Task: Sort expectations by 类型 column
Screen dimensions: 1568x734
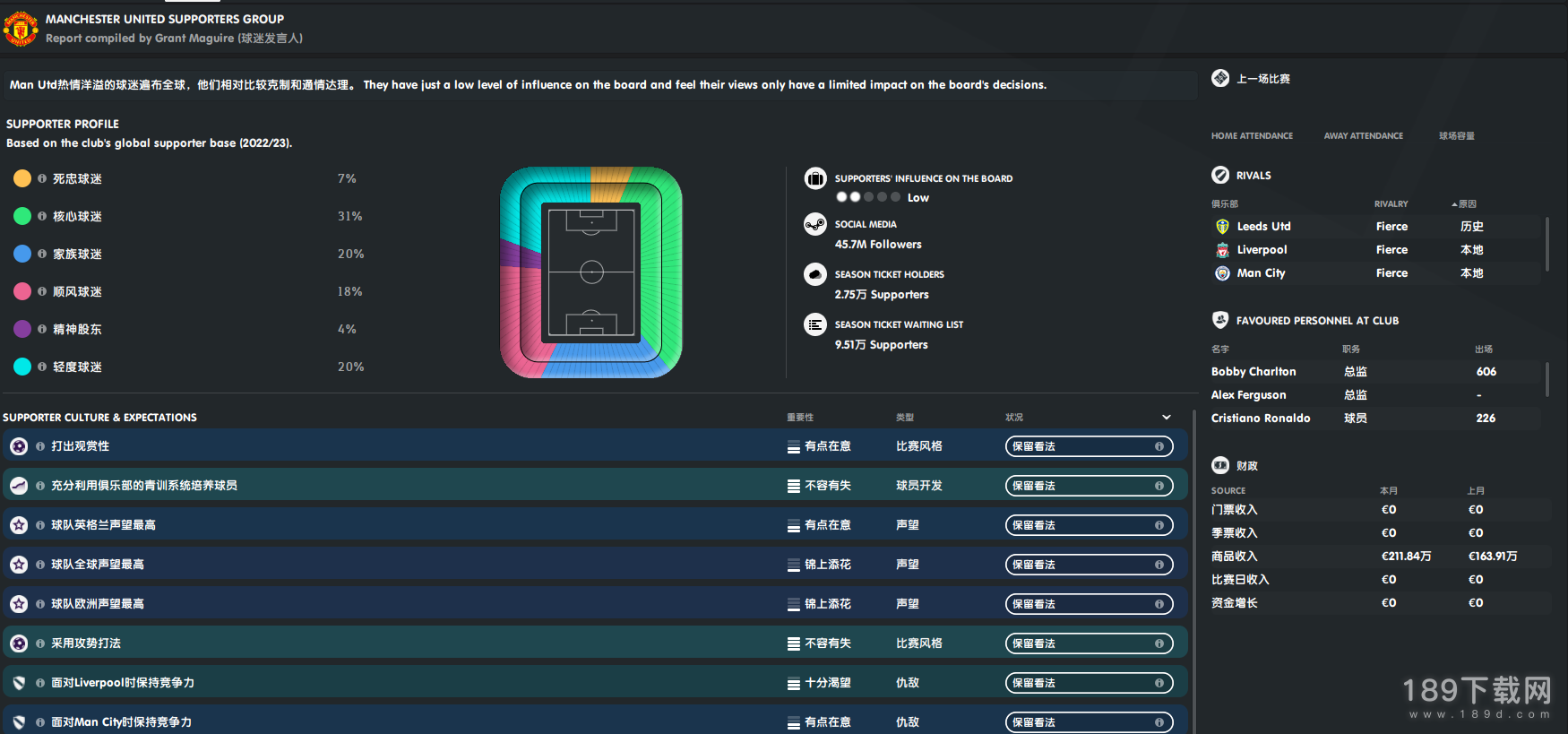Action: point(905,418)
